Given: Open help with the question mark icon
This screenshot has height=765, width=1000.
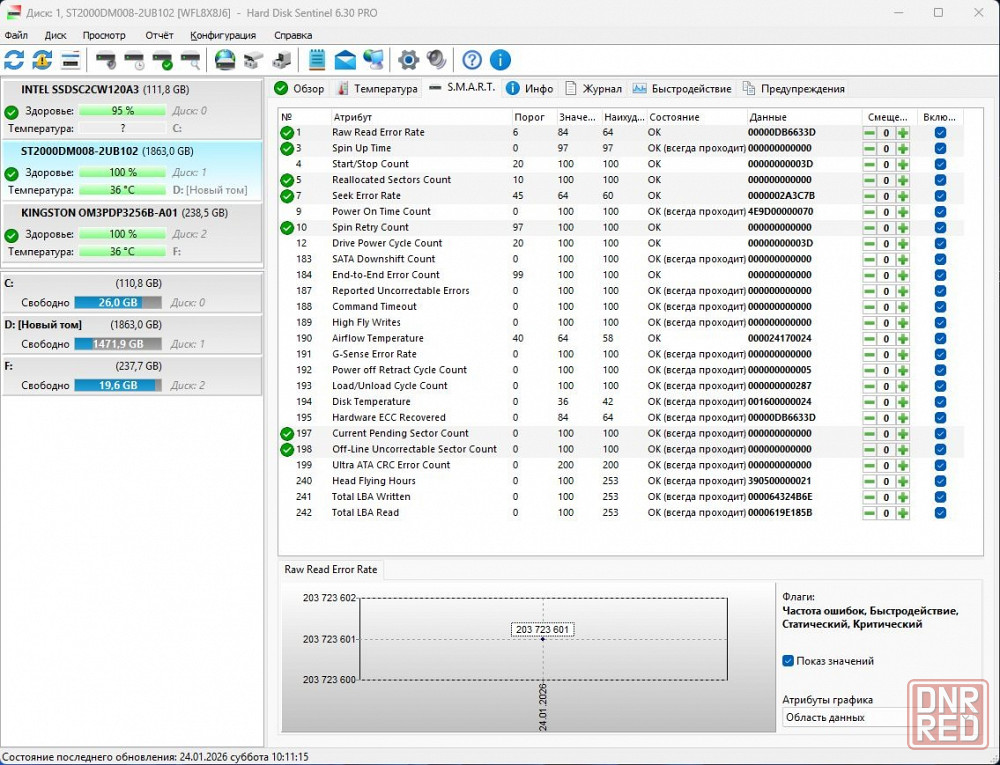Looking at the screenshot, I should click(472, 60).
